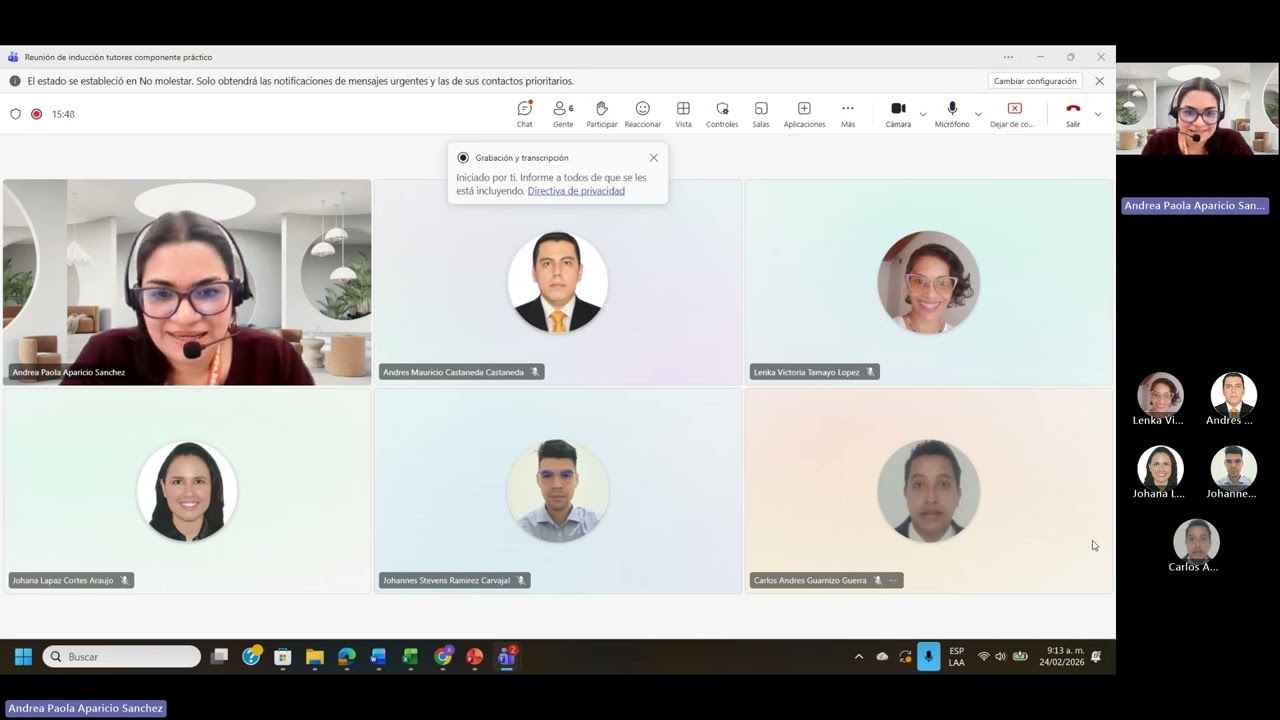Image resolution: width=1280 pixels, height=720 pixels.
Task: Open Google Chrome from taskbar
Action: point(442,657)
